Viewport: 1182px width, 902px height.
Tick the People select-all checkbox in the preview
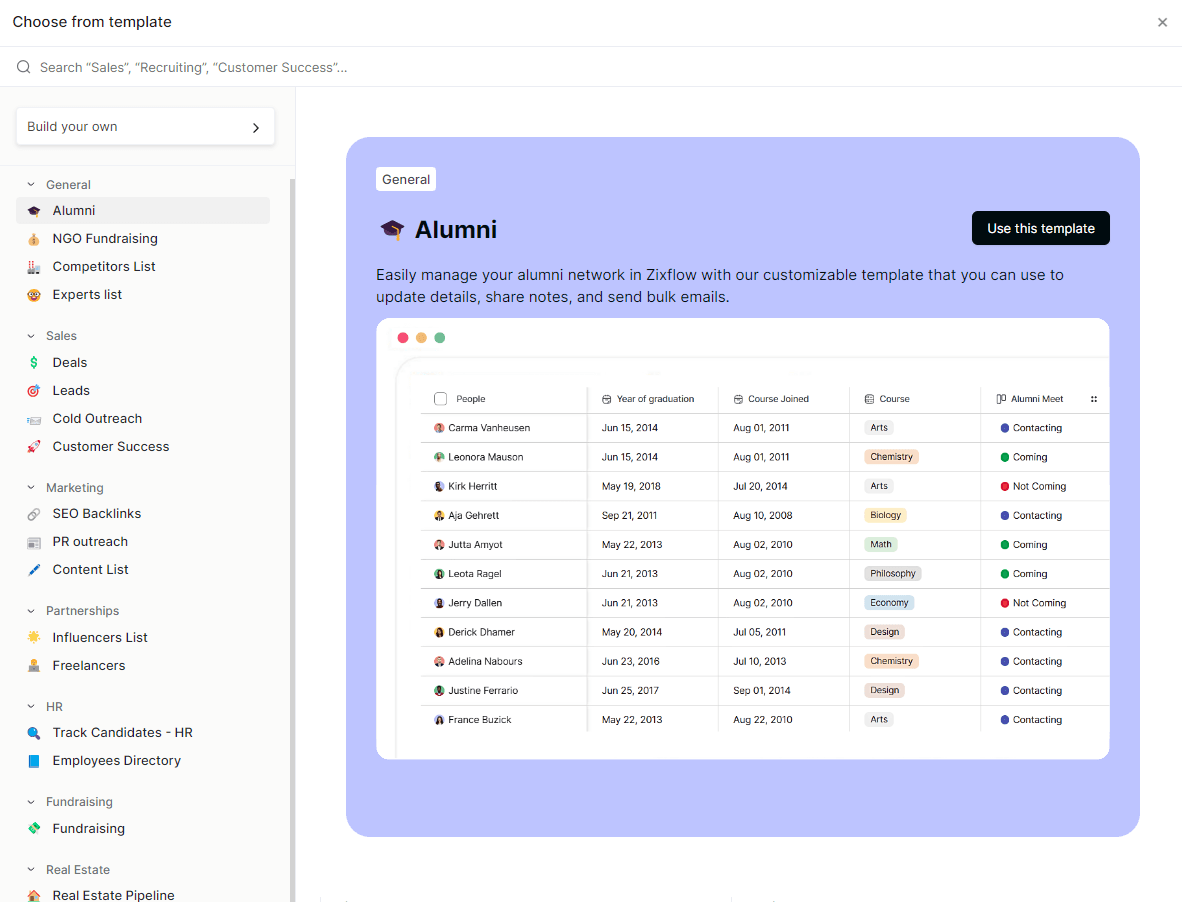coord(440,398)
